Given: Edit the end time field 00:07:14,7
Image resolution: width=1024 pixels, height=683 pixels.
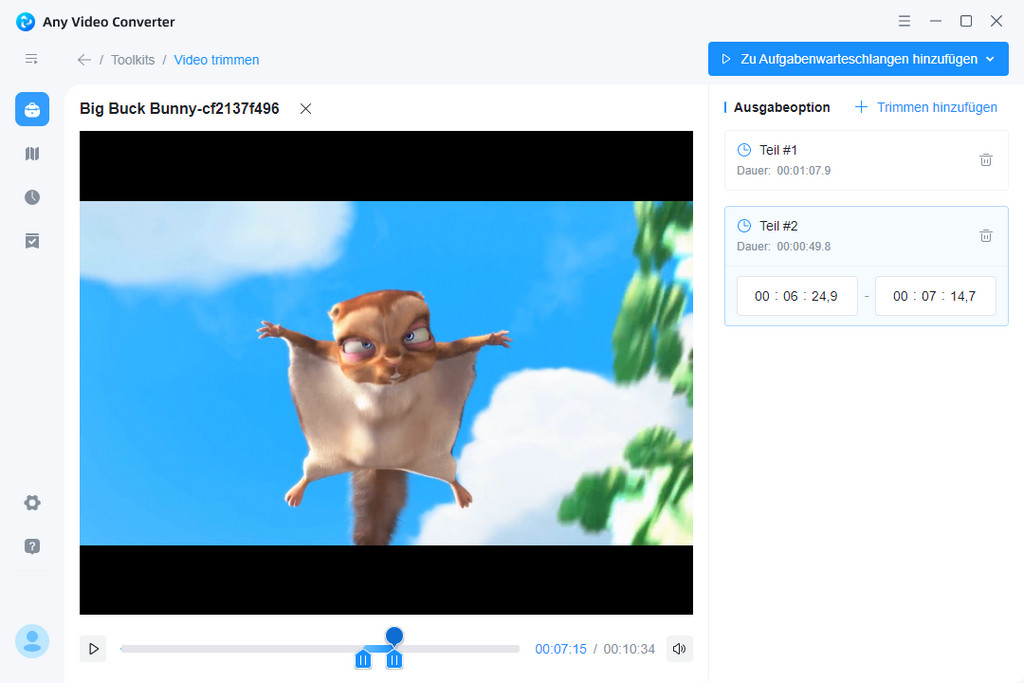Looking at the screenshot, I should (x=935, y=296).
